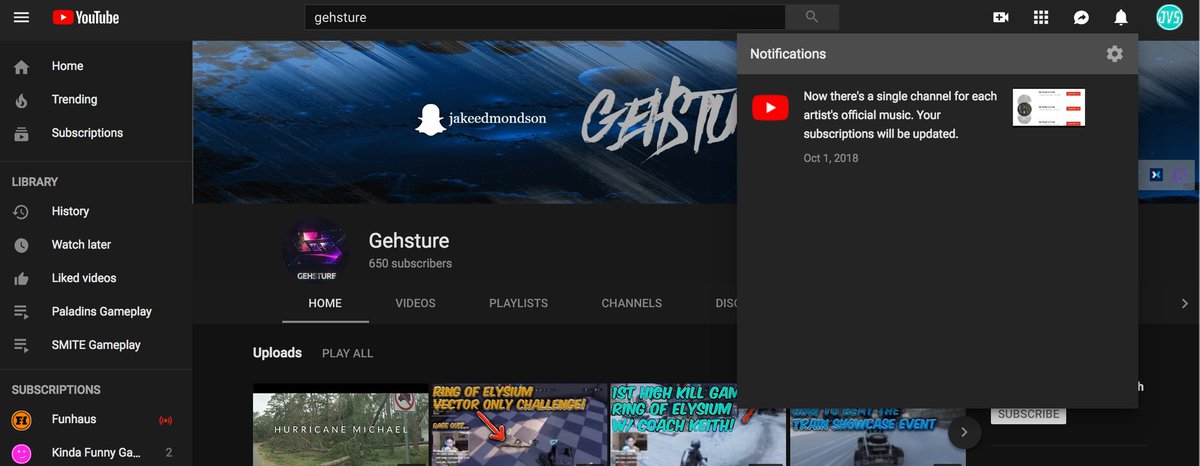Open the Hurricane Michael video thumbnail

coord(341,425)
